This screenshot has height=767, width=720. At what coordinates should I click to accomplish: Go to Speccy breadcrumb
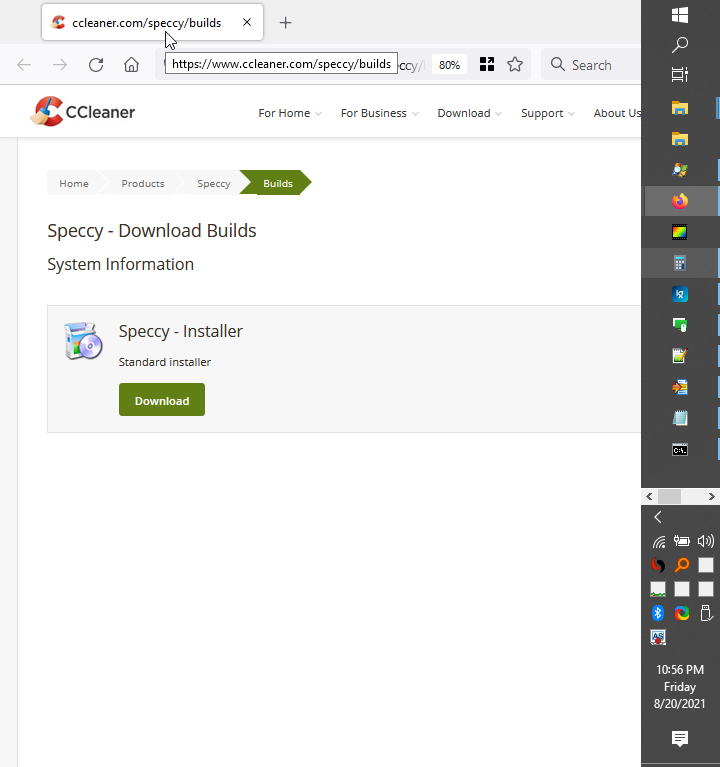pos(214,183)
